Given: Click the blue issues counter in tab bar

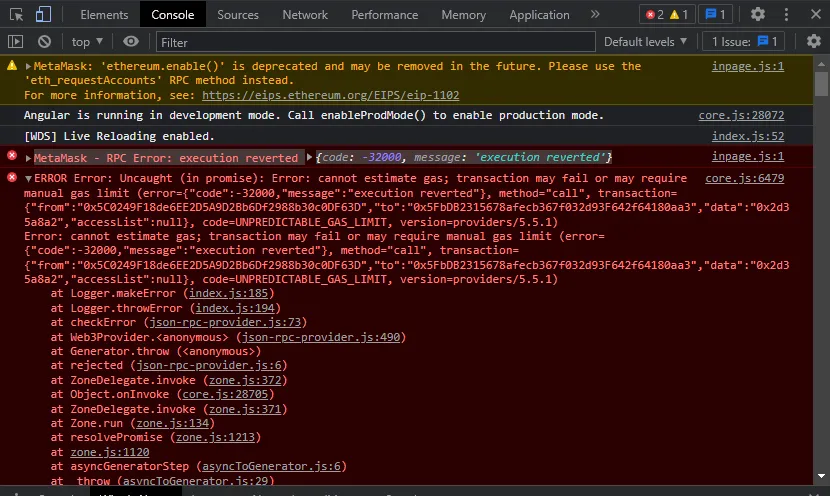Looking at the screenshot, I should coord(715,15).
